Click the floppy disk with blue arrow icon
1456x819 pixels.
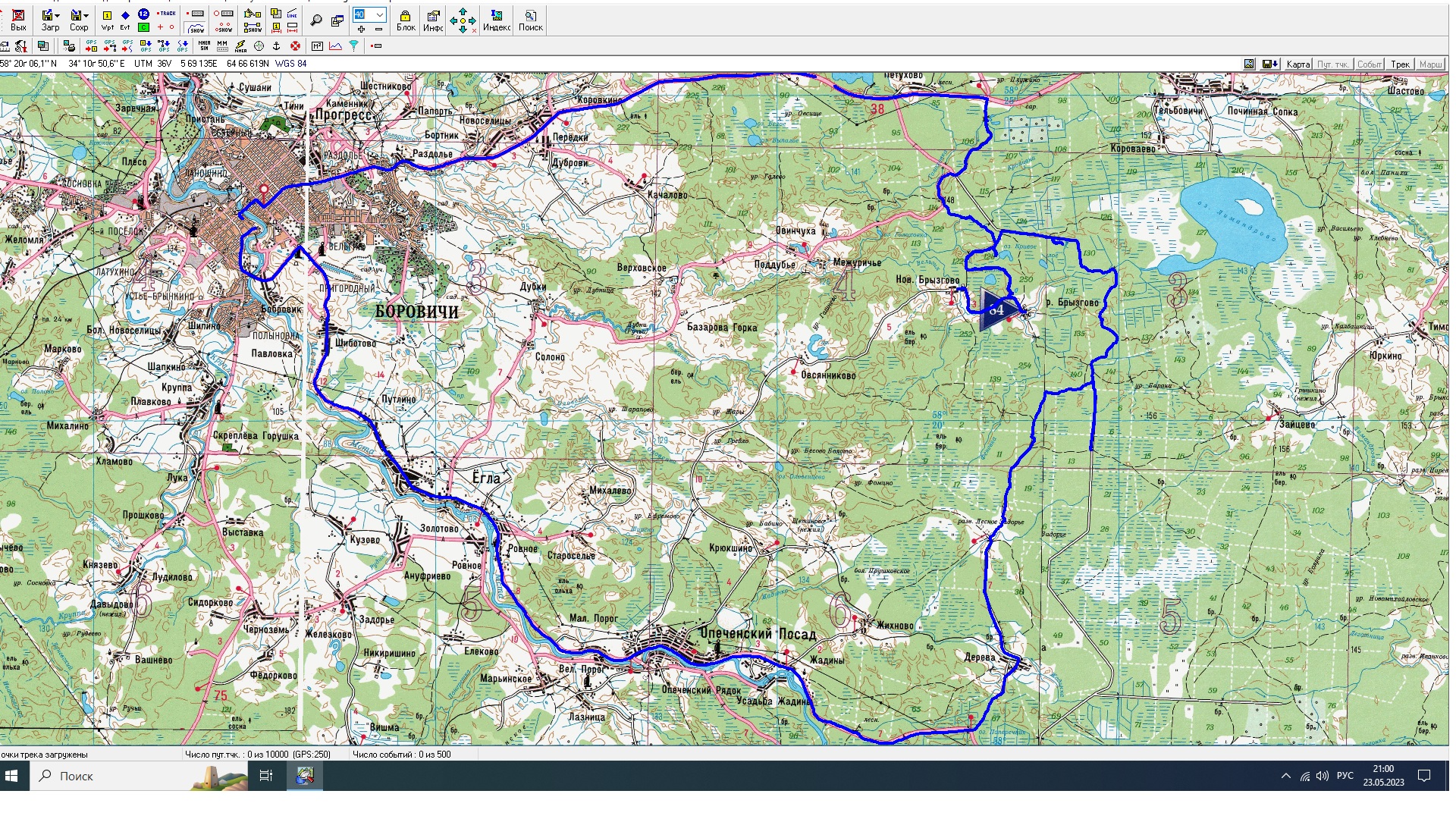click(1270, 64)
